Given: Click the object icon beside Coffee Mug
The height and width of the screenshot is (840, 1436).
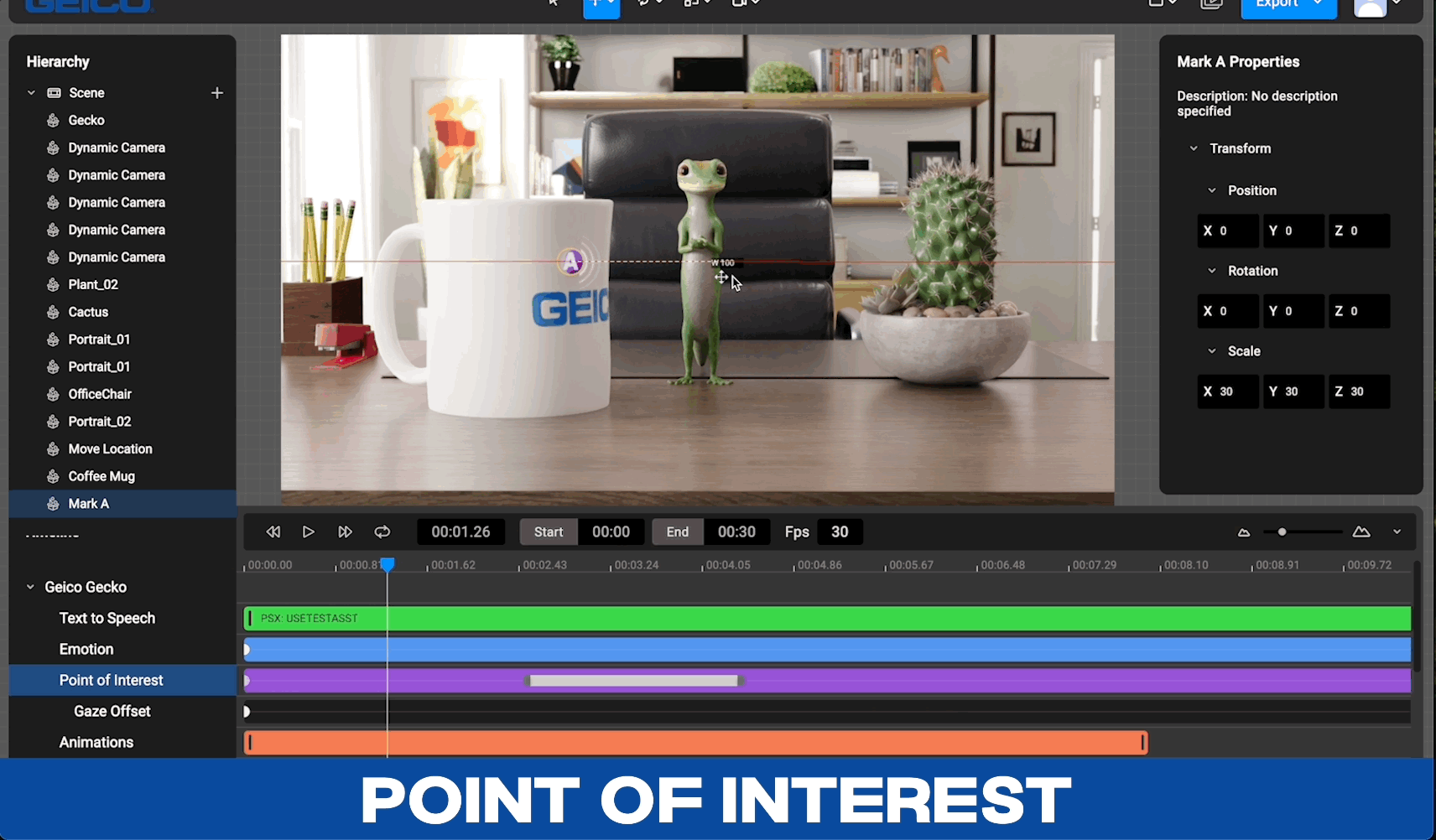Looking at the screenshot, I should click(53, 476).
